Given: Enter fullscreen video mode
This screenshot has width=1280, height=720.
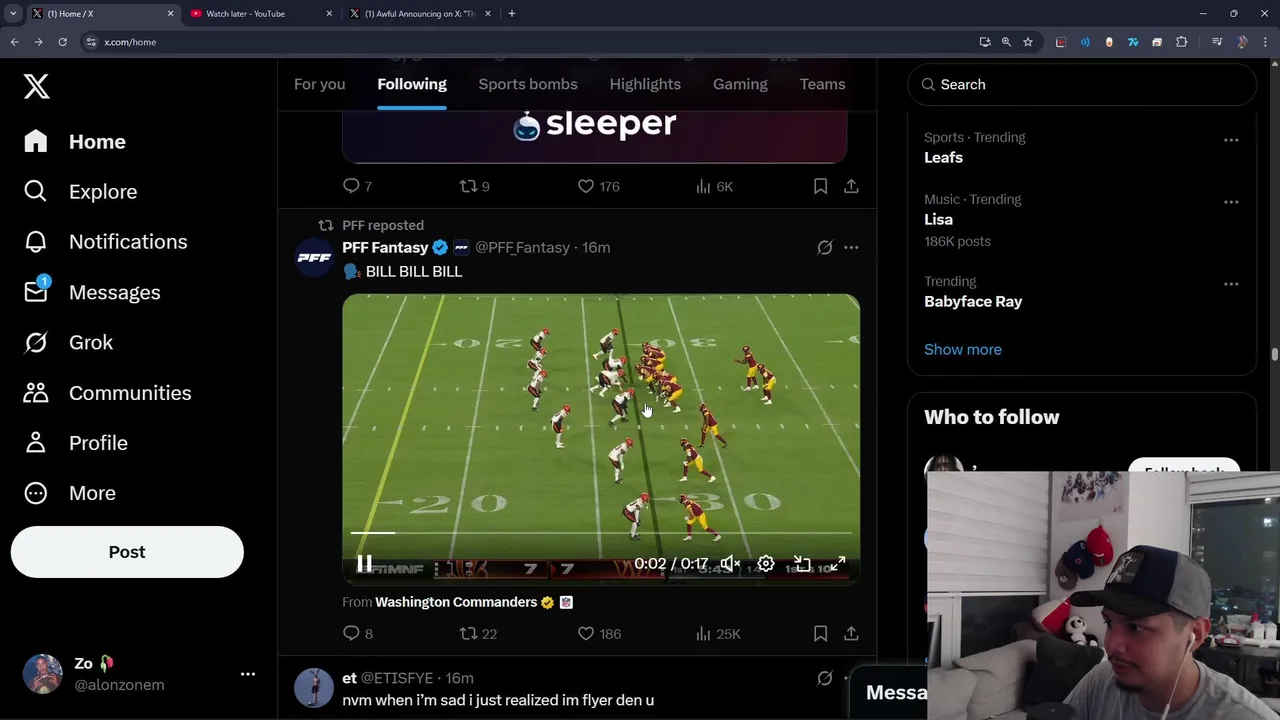Looking at the screenshot, I should click(x=838, y=564).
